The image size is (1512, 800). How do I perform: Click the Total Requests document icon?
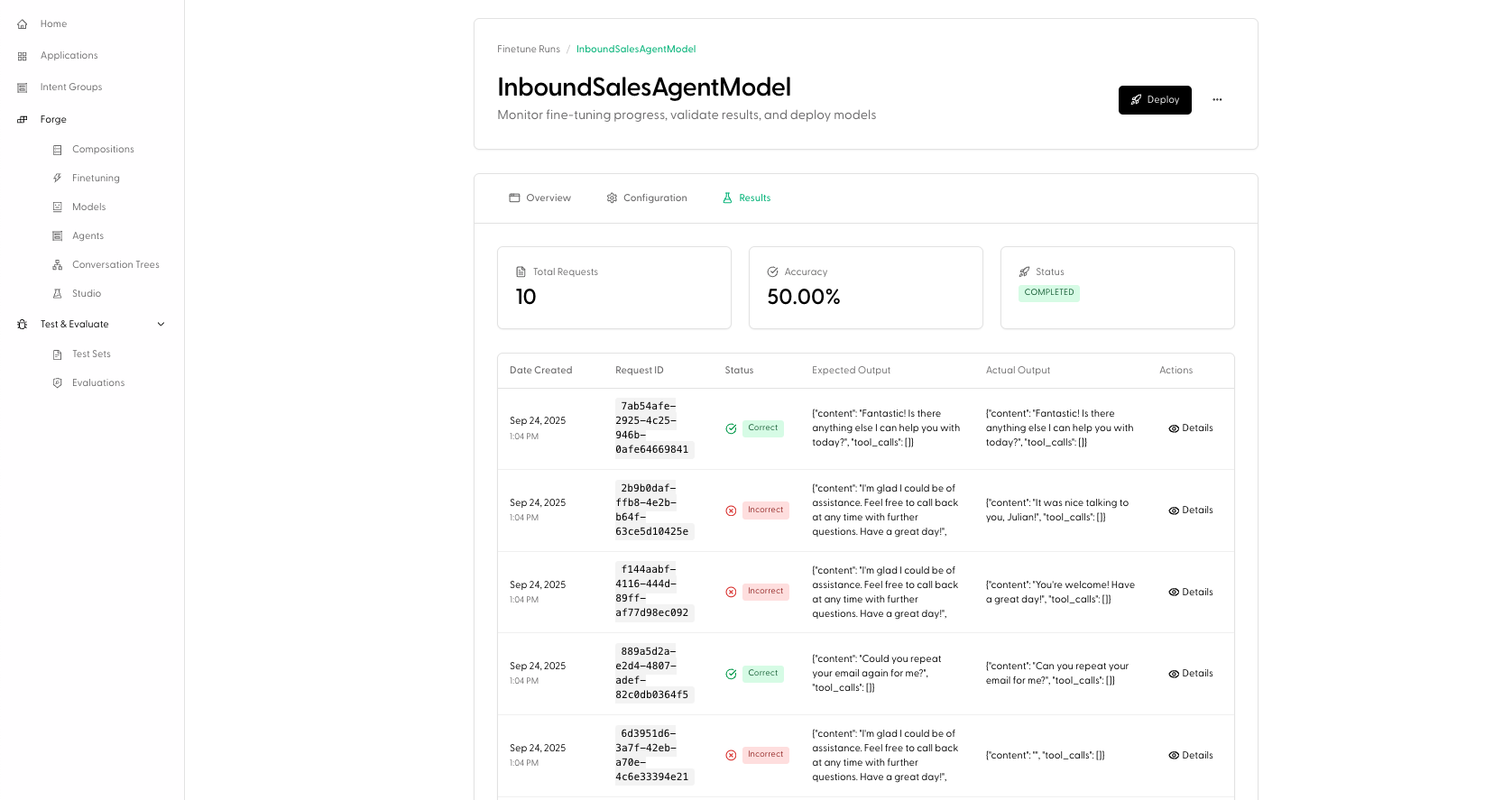[x=521, y=271]
